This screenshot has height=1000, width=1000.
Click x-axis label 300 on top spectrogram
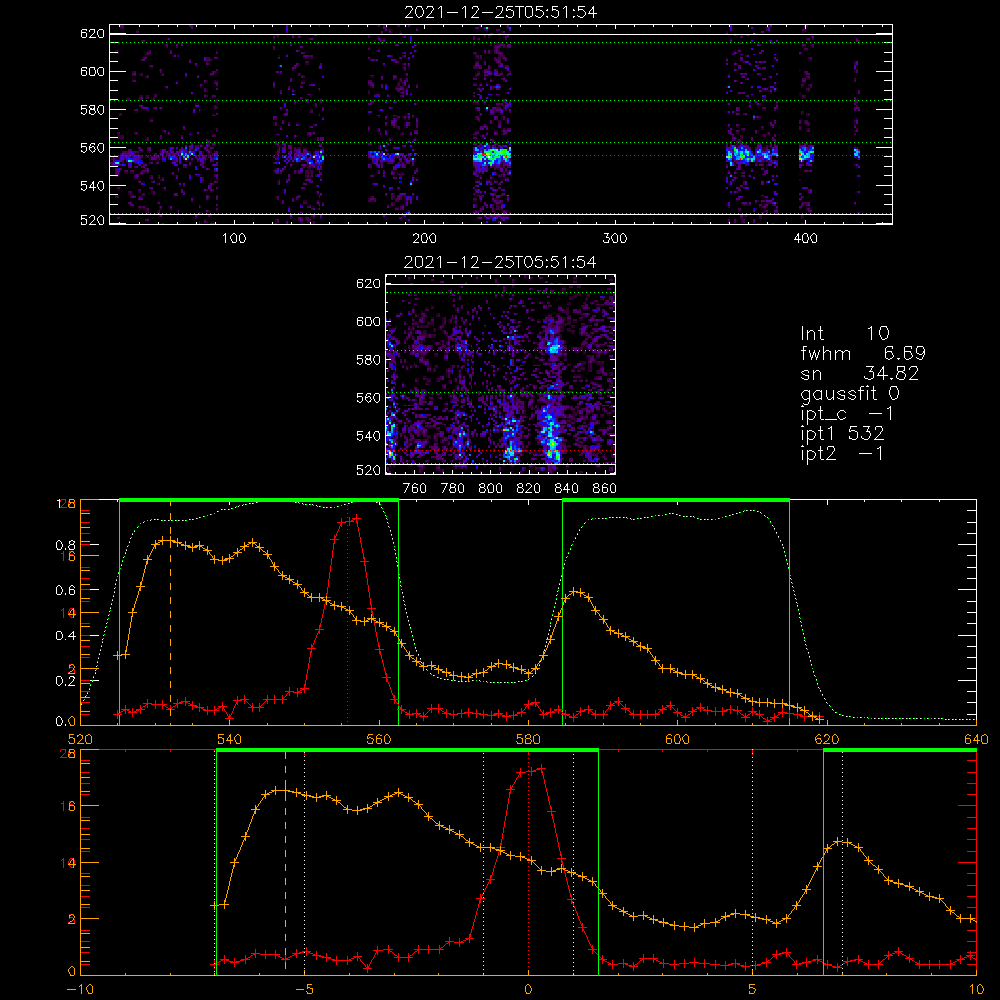coord(615,239)
